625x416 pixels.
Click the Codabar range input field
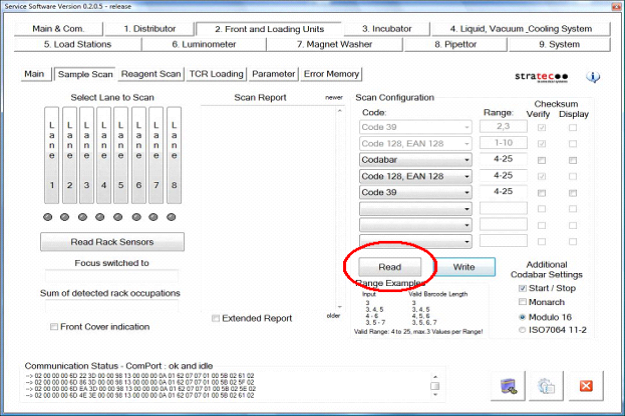tap(503, 159)
